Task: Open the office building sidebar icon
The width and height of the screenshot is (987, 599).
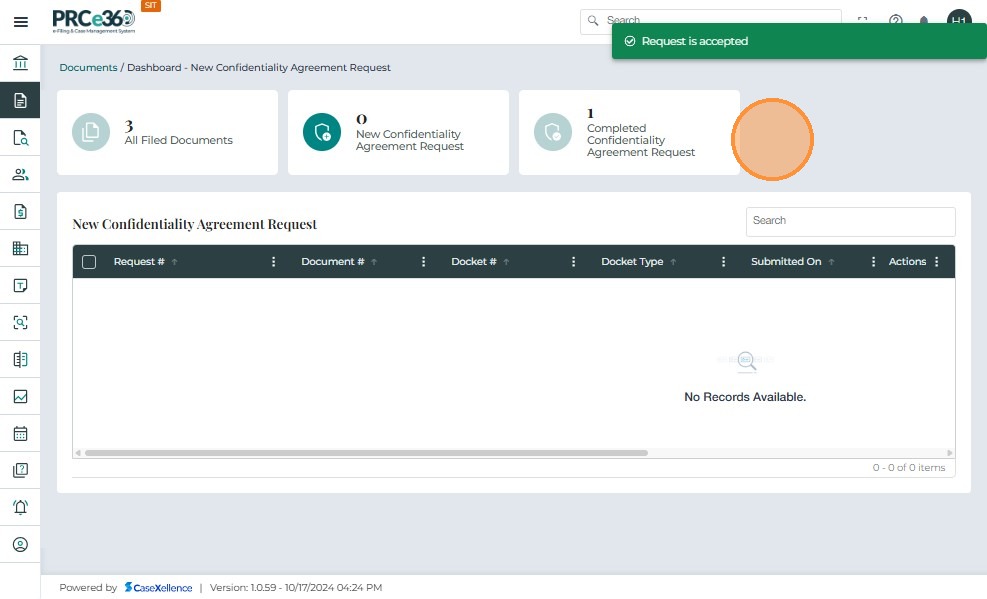Action: (20, 248)
